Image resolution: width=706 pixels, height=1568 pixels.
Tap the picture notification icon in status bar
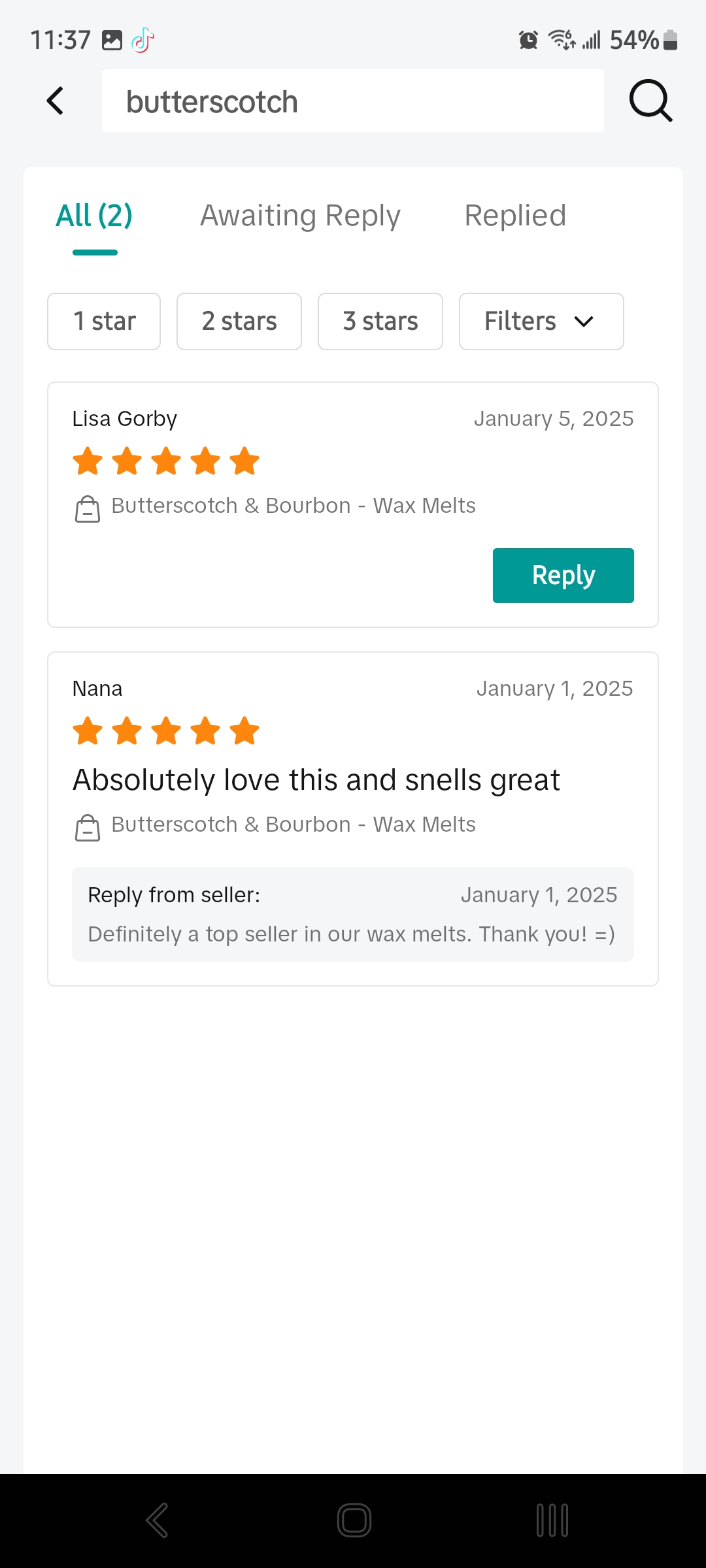[112, 41]
